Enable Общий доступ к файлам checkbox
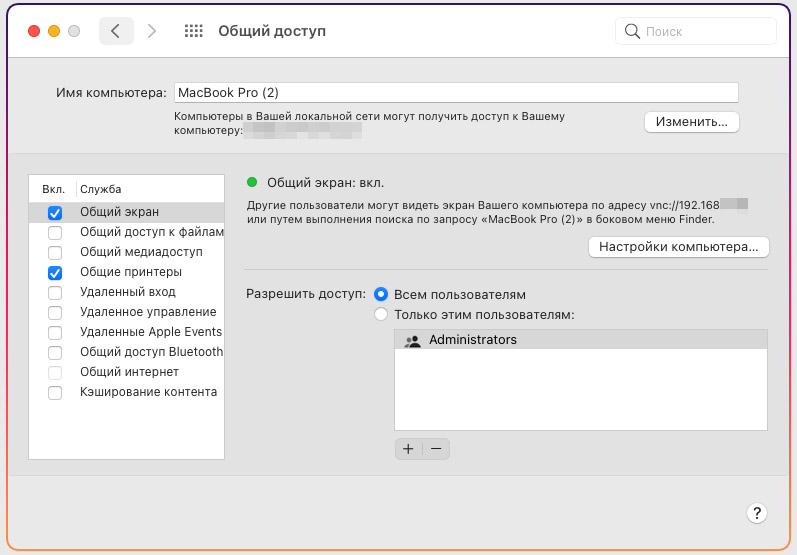 55,232
